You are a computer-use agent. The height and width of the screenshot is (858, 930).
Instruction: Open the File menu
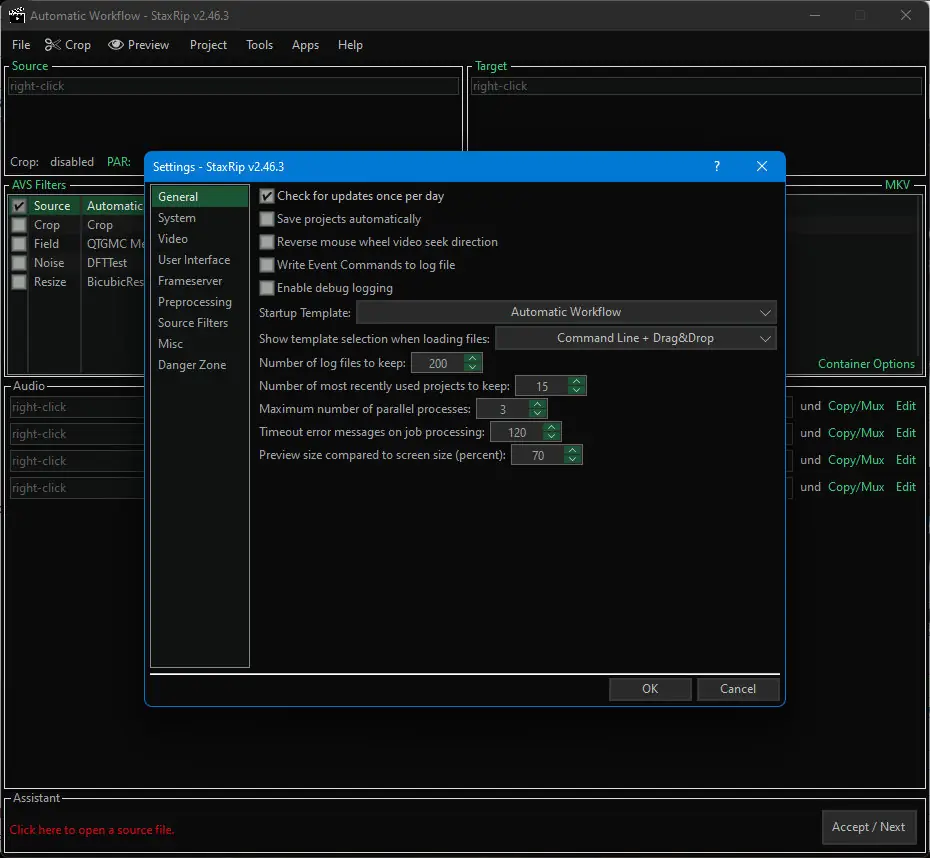21,45
